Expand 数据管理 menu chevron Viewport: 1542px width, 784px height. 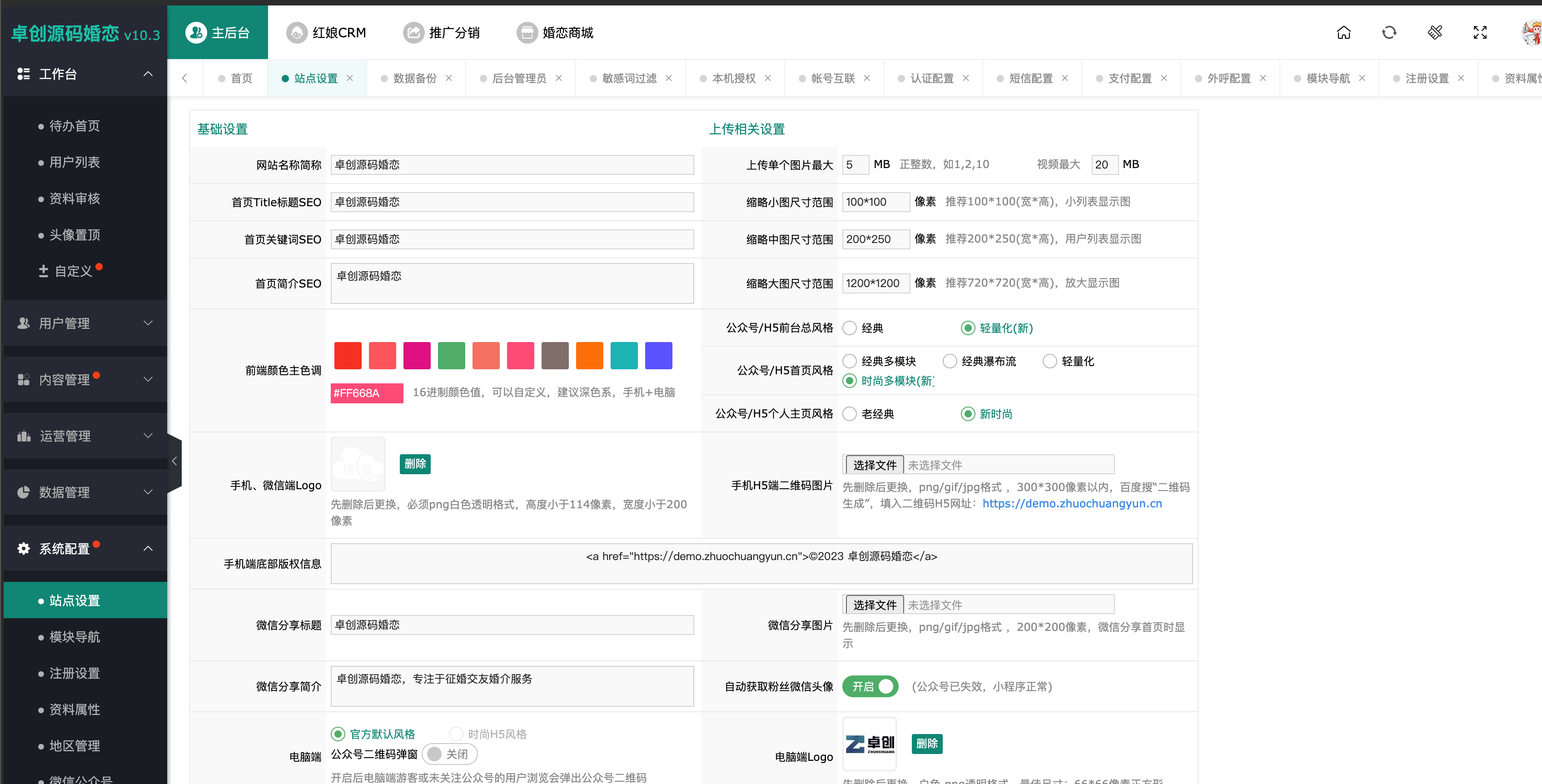[x=148, y=492]
